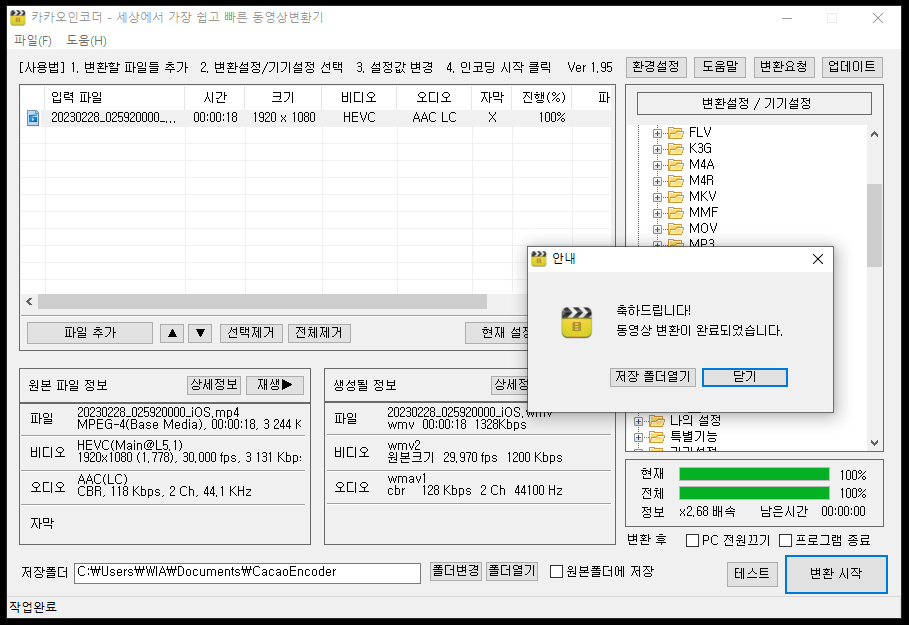Click the M4A folder icon
Screen dimensions: 909x625
(675, 165)
